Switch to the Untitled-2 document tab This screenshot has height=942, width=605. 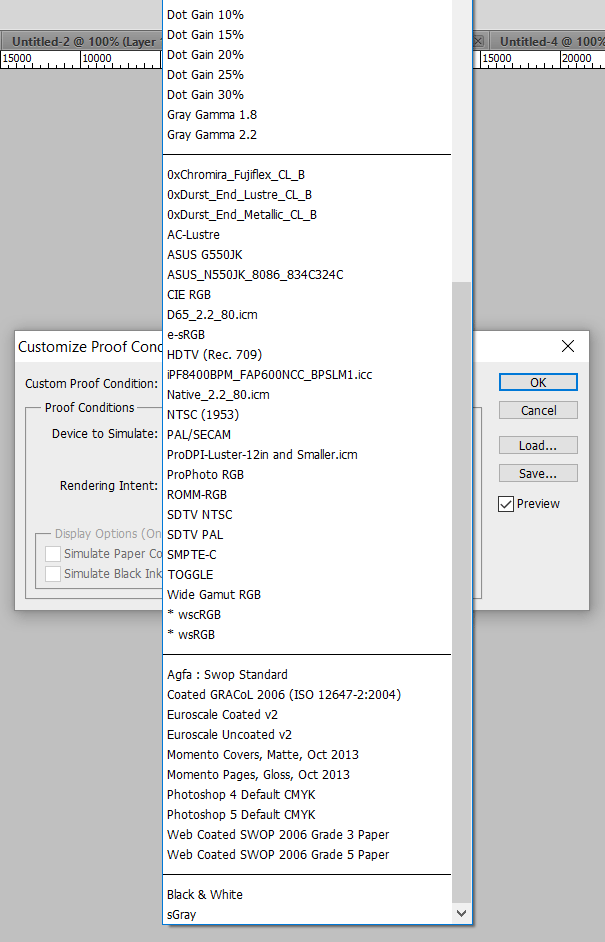coord(80,41)
